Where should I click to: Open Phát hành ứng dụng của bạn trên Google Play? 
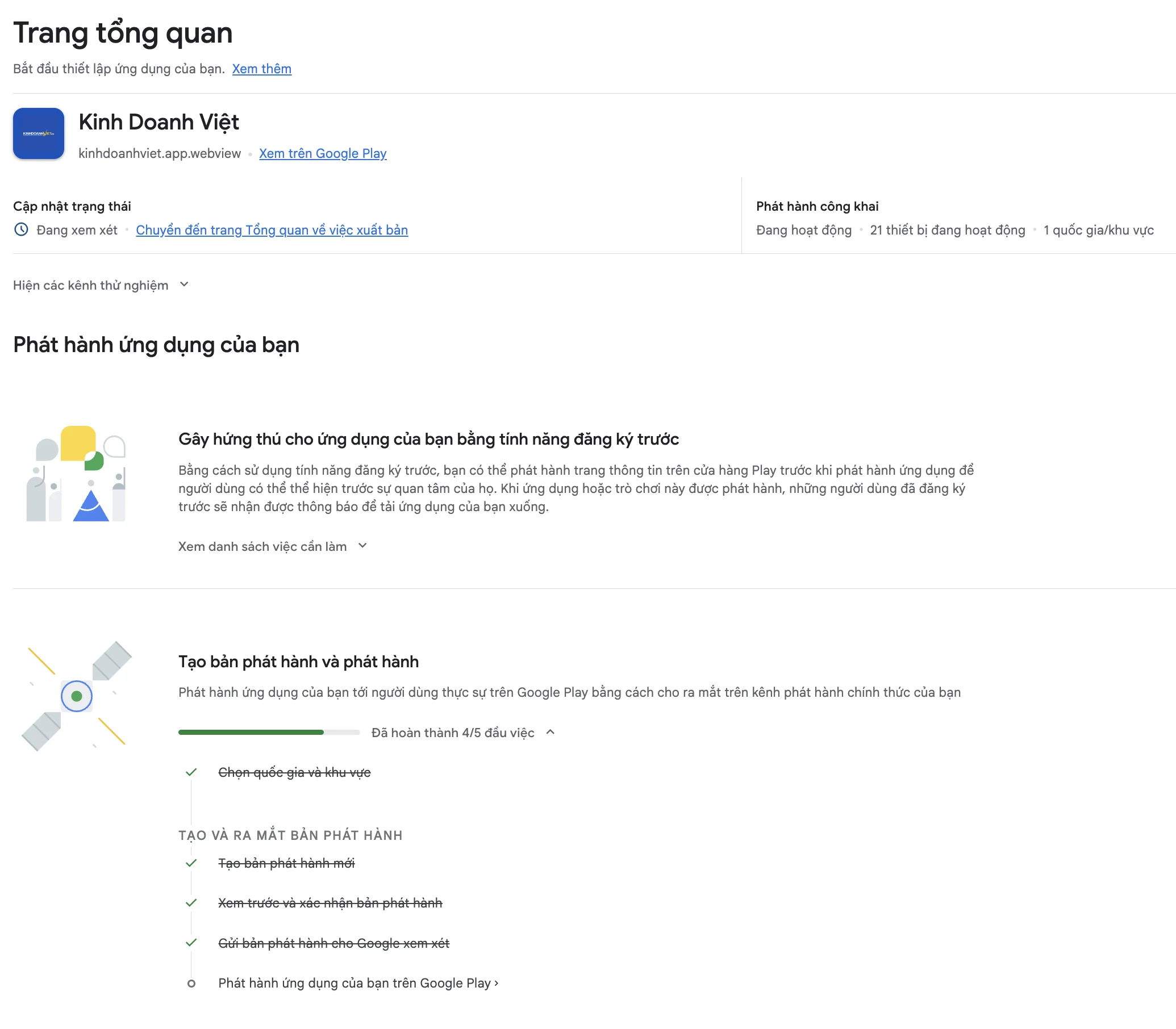(357, 983)
